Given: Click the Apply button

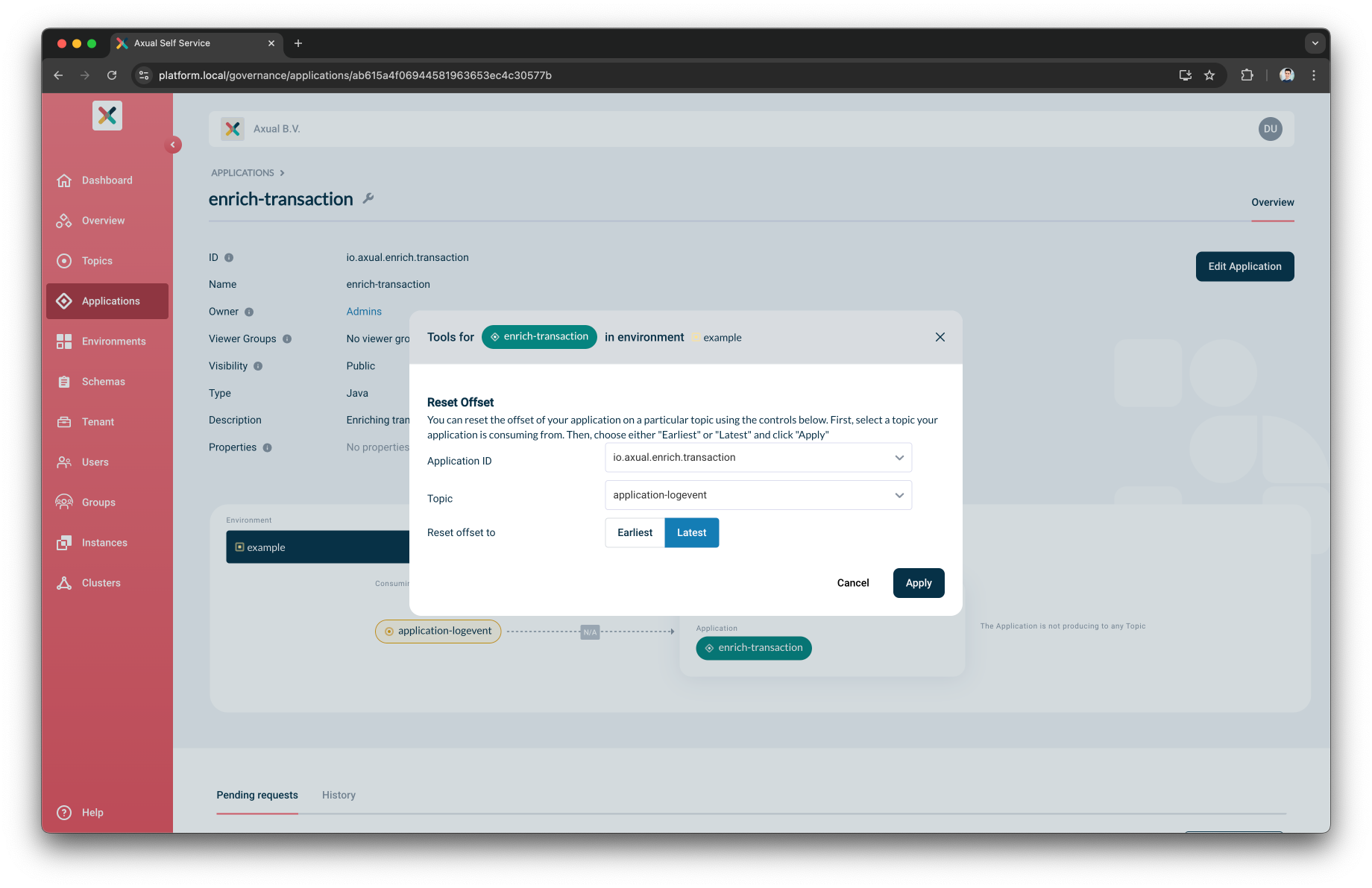Looking at the screenshot, I should [919, 583].
